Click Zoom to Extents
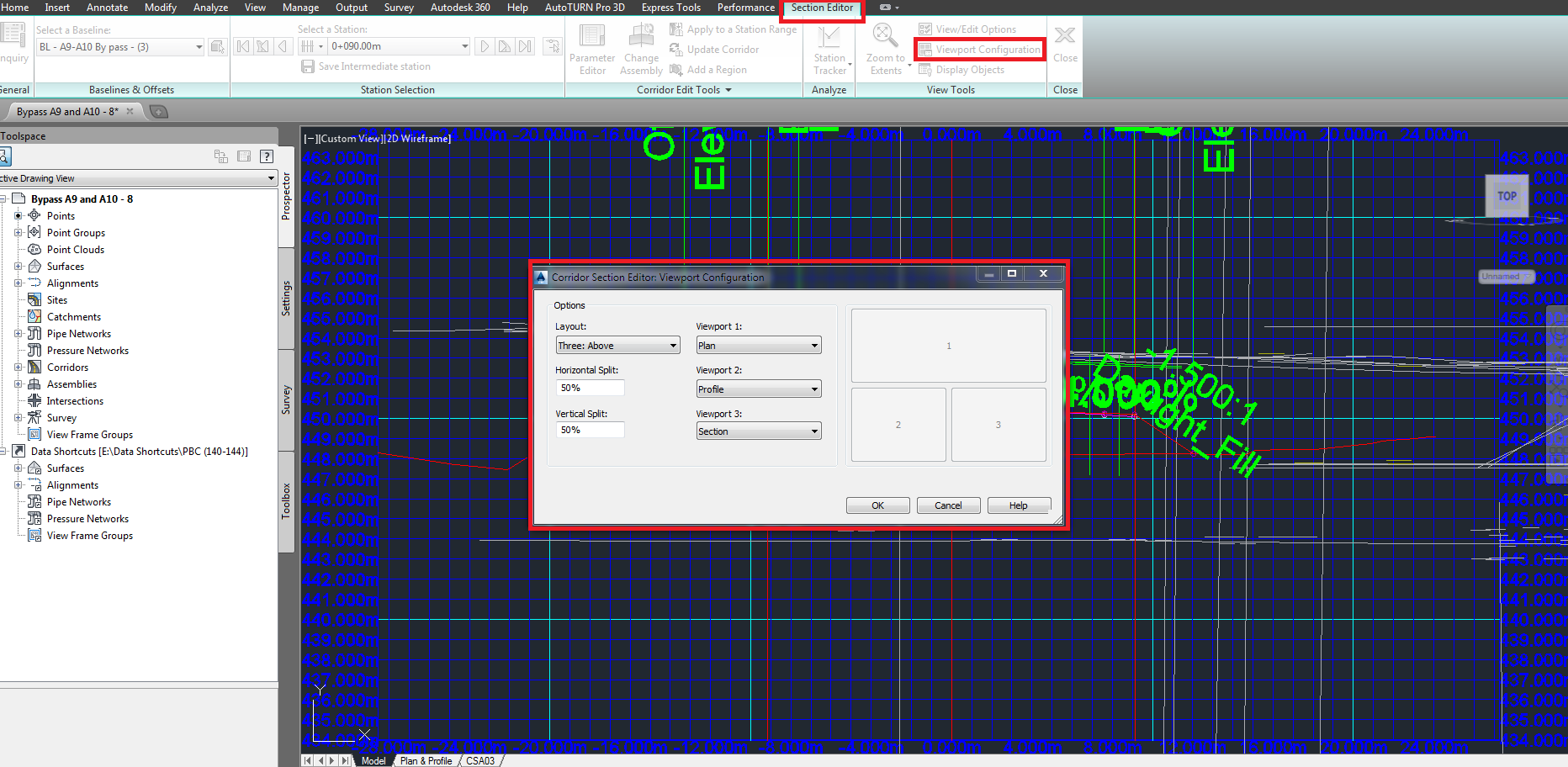The height and width of the screenshot is (767, 1568). [885, 48]
